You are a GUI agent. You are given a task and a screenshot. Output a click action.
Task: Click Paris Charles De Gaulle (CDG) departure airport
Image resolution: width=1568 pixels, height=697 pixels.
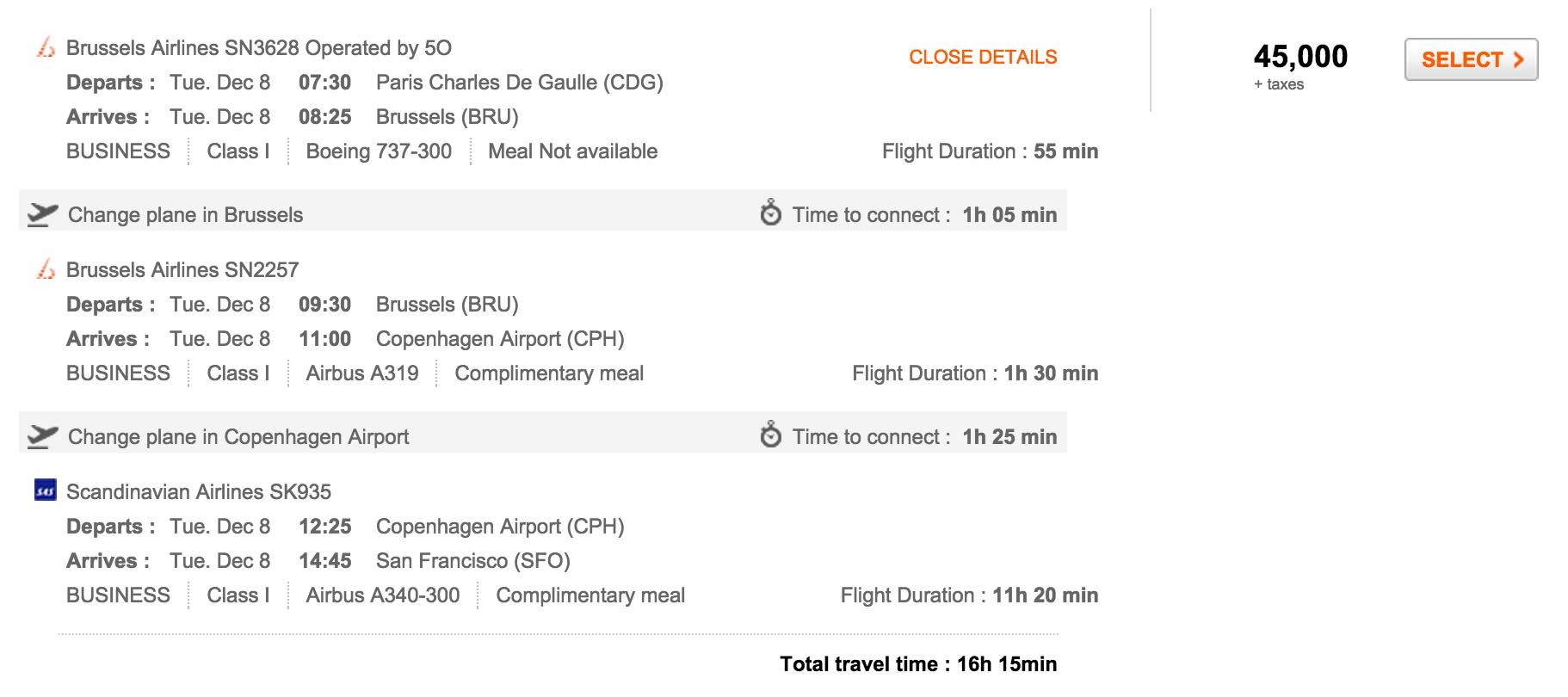point(519,83)
